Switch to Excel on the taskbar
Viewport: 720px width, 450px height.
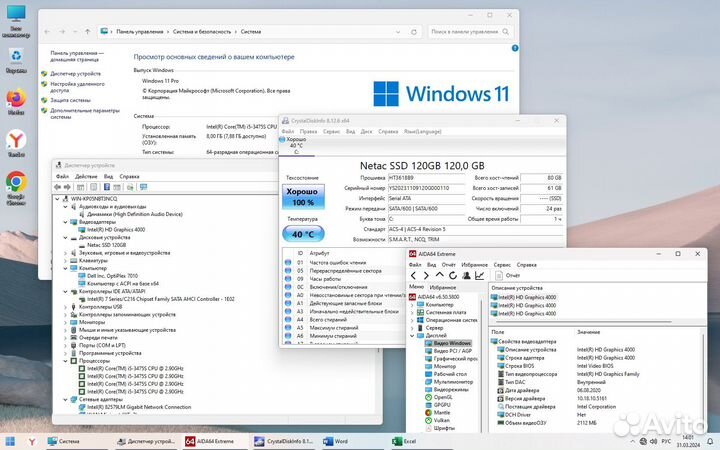pos(404,441)
